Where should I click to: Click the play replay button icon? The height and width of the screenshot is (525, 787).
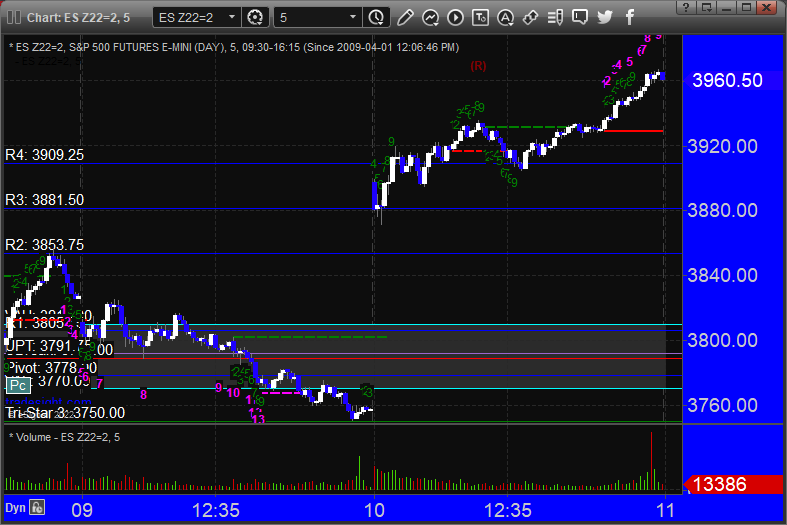click(455, 18)
